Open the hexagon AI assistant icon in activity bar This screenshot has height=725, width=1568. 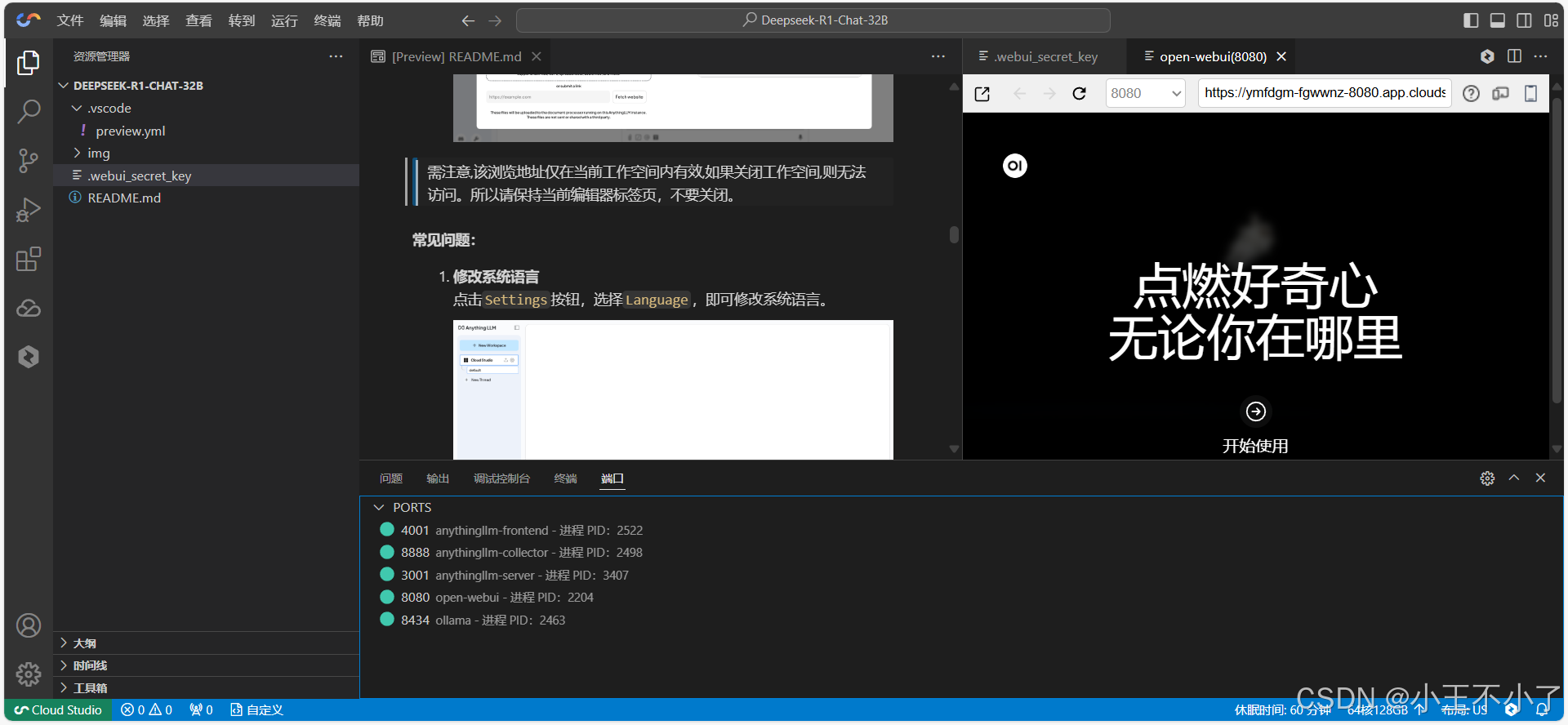click(29, 357)
